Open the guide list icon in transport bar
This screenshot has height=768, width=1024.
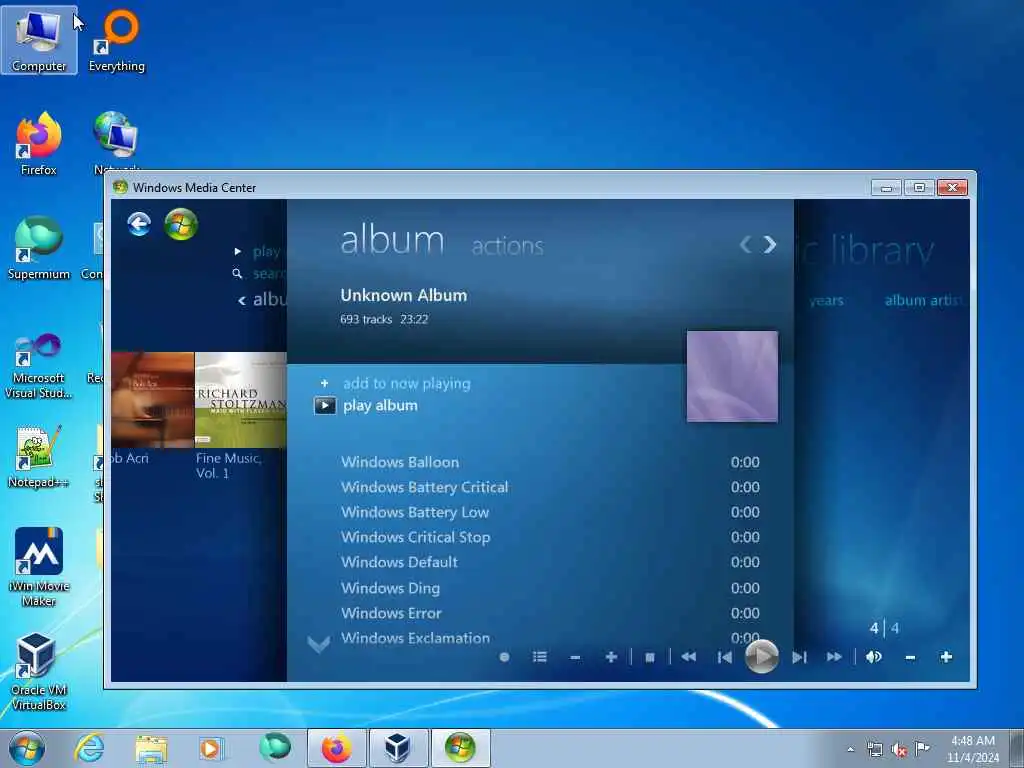[x=539, y=657]
